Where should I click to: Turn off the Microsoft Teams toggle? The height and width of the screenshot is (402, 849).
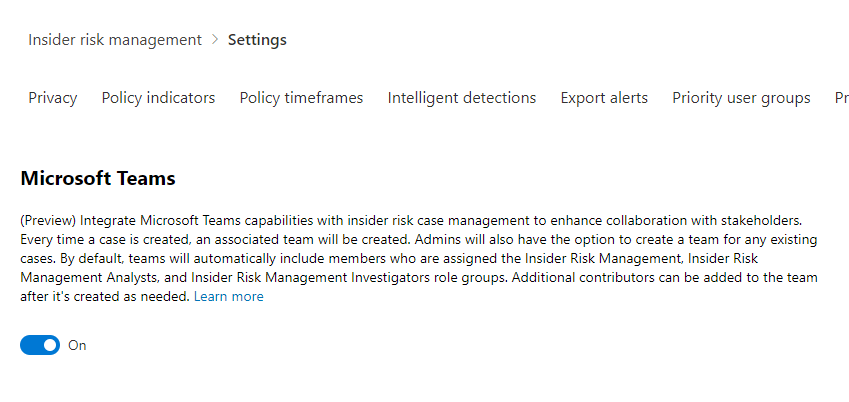click(x=40, y=345)
